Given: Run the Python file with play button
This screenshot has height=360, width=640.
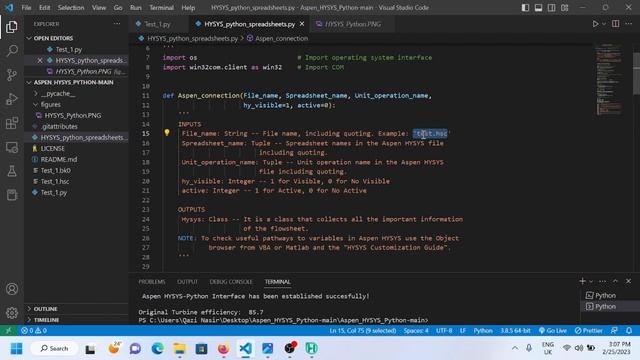Looking at the screenshot, I should point(595,24).
